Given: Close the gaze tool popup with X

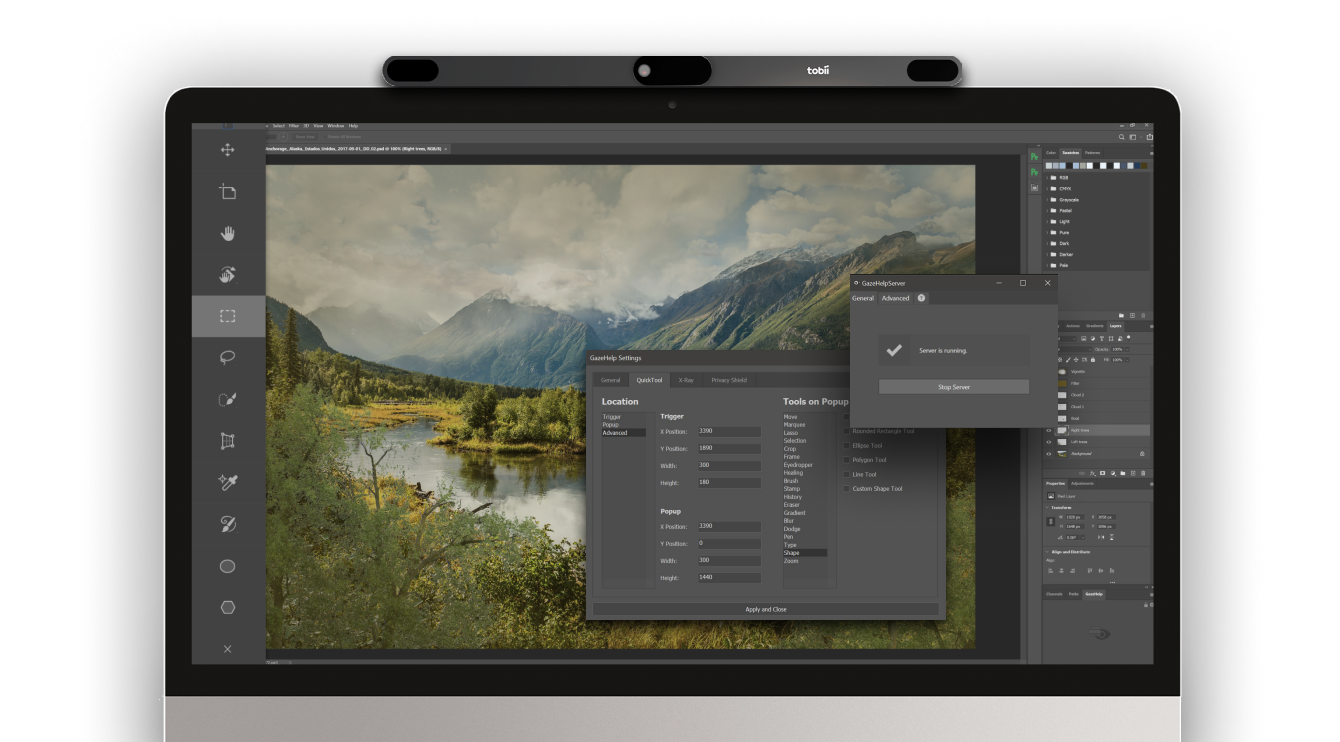Looking at the screenshot, I should click(x=228, y=649).
